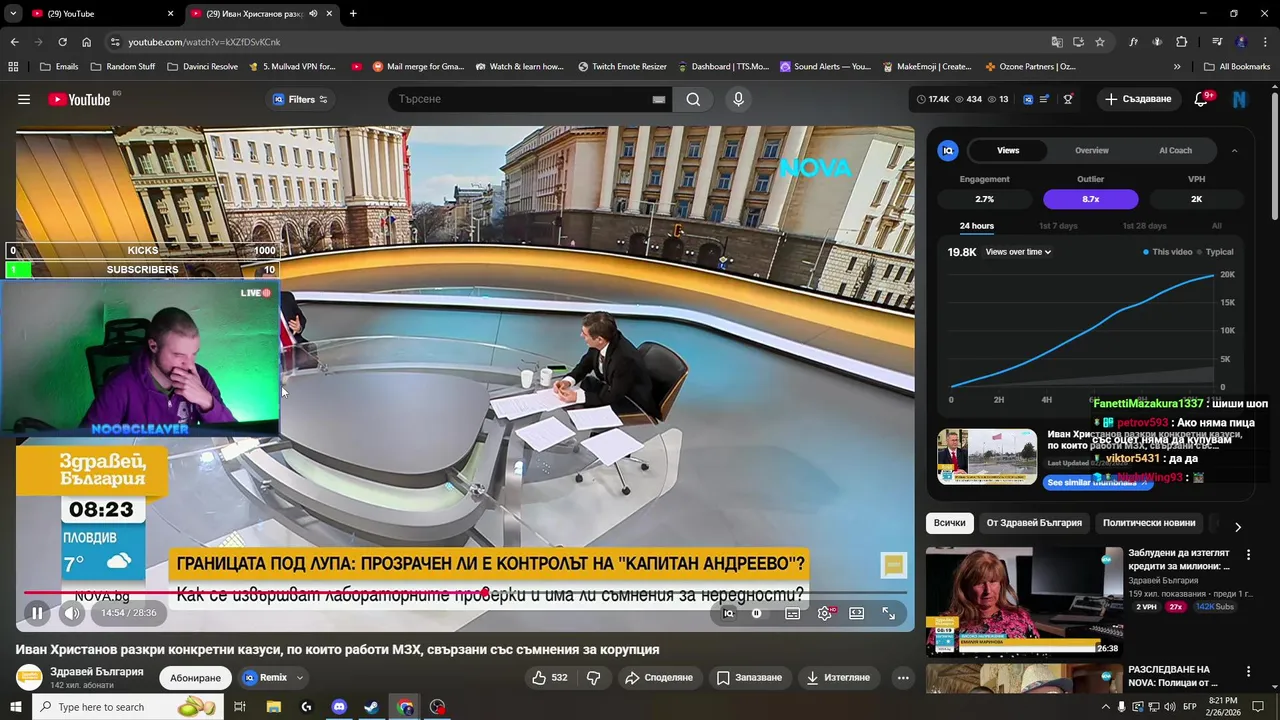Click Създаване create button
The width and height of the screenshot is (1280, 720).
[x=1137, y=99]
